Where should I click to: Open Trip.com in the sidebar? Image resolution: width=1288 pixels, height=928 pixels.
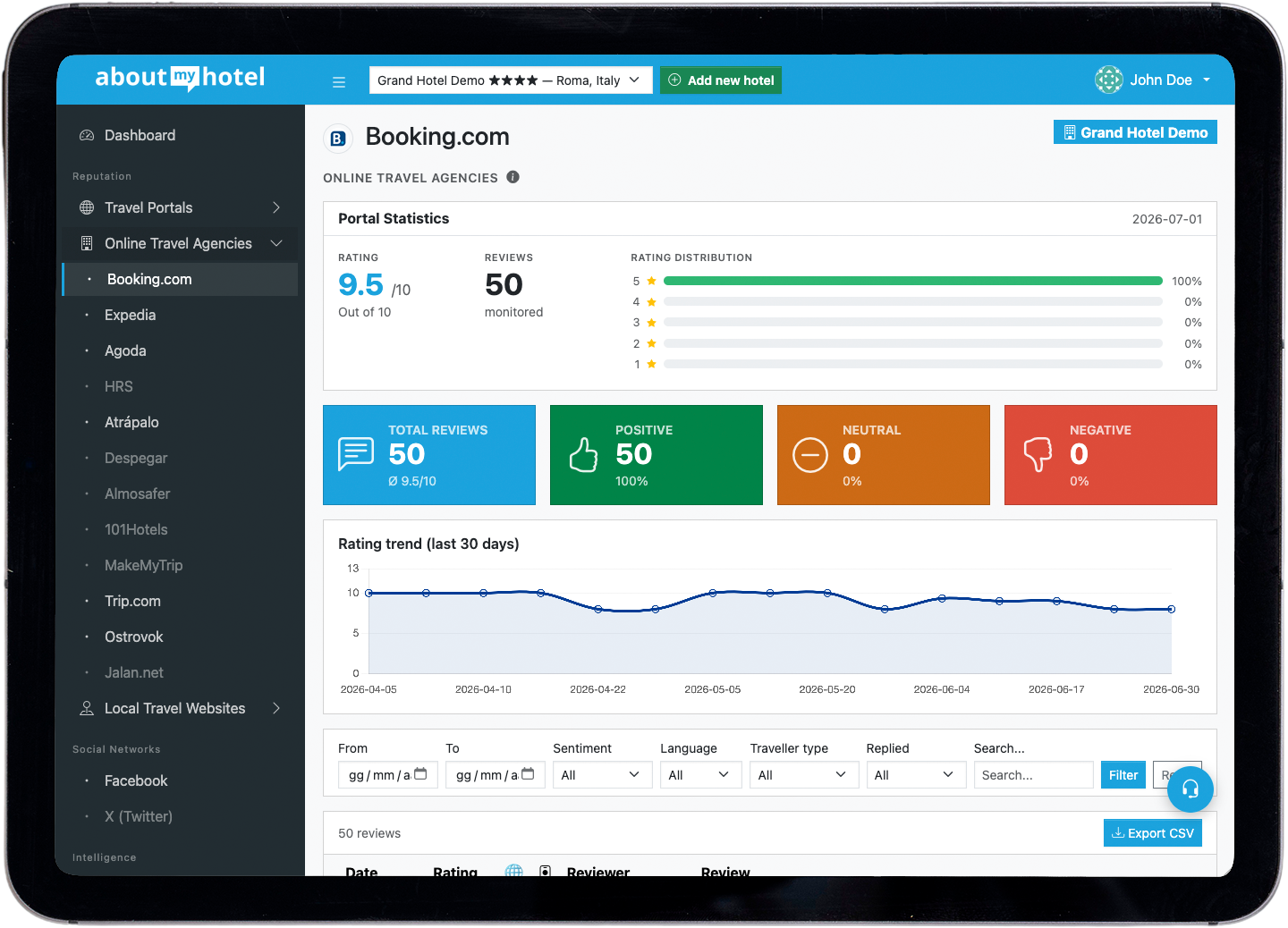pyautogui.click(x=180, y=601)
